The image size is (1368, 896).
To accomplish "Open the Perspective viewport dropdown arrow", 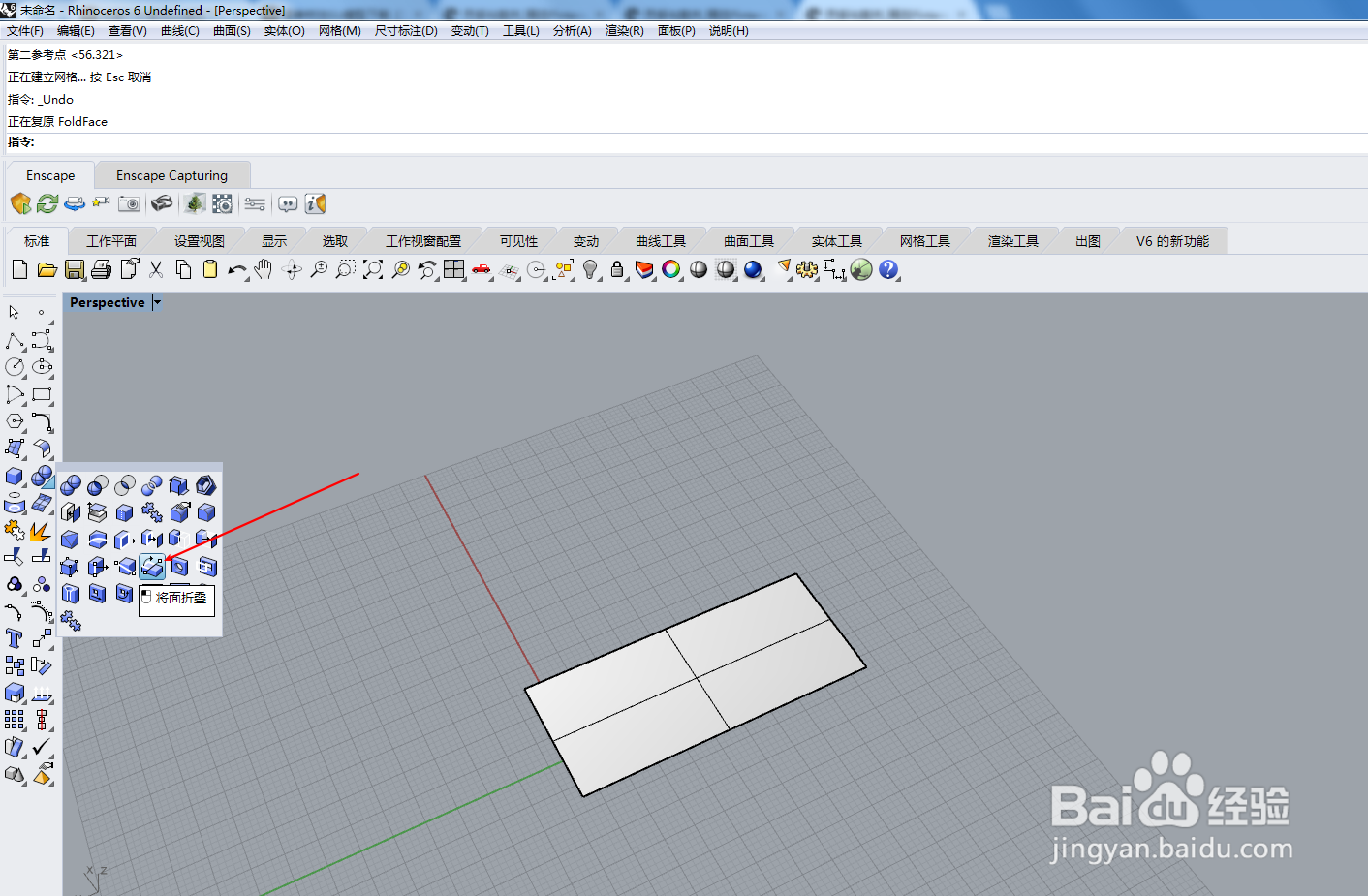I will click(x=157, y=302).
